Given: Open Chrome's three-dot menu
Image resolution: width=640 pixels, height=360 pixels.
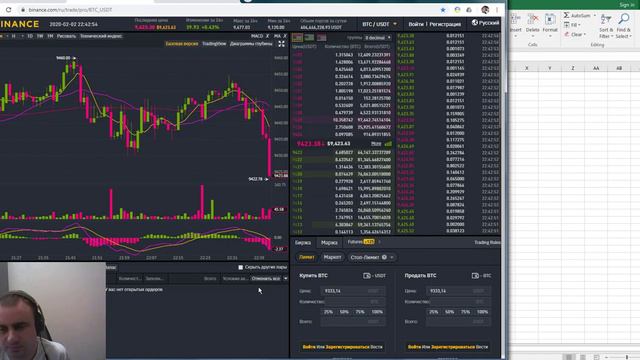Looking at the screenshot, I should tap(497, 9).
